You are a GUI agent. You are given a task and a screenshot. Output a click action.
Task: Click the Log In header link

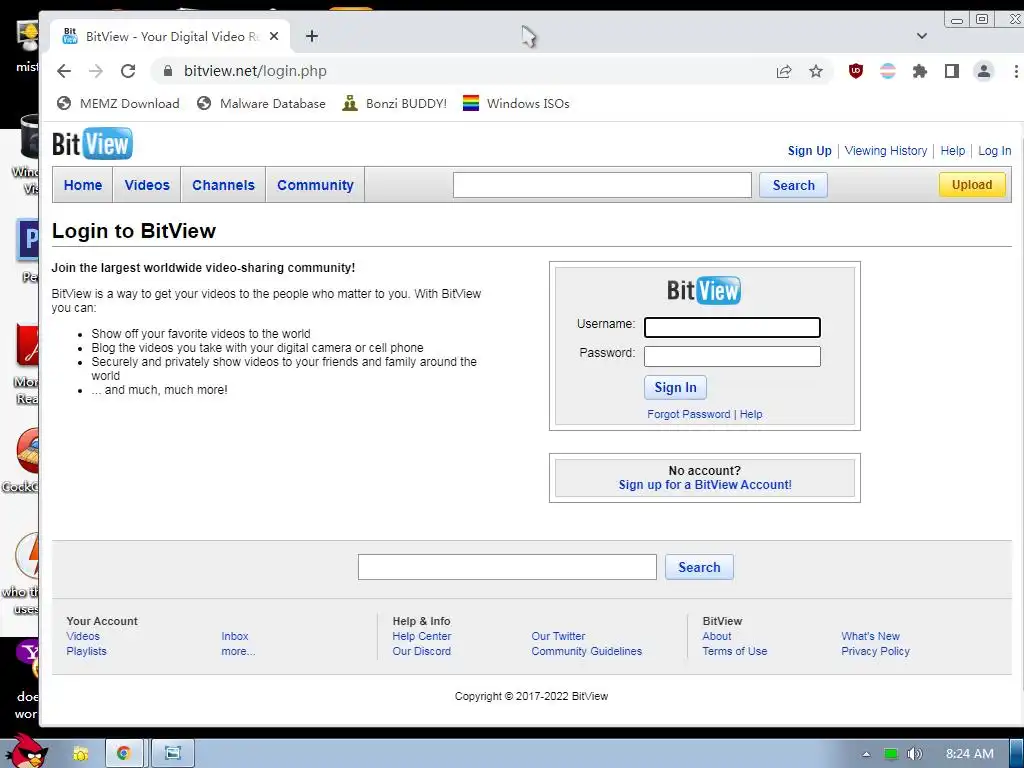click(x=995, y=151)
